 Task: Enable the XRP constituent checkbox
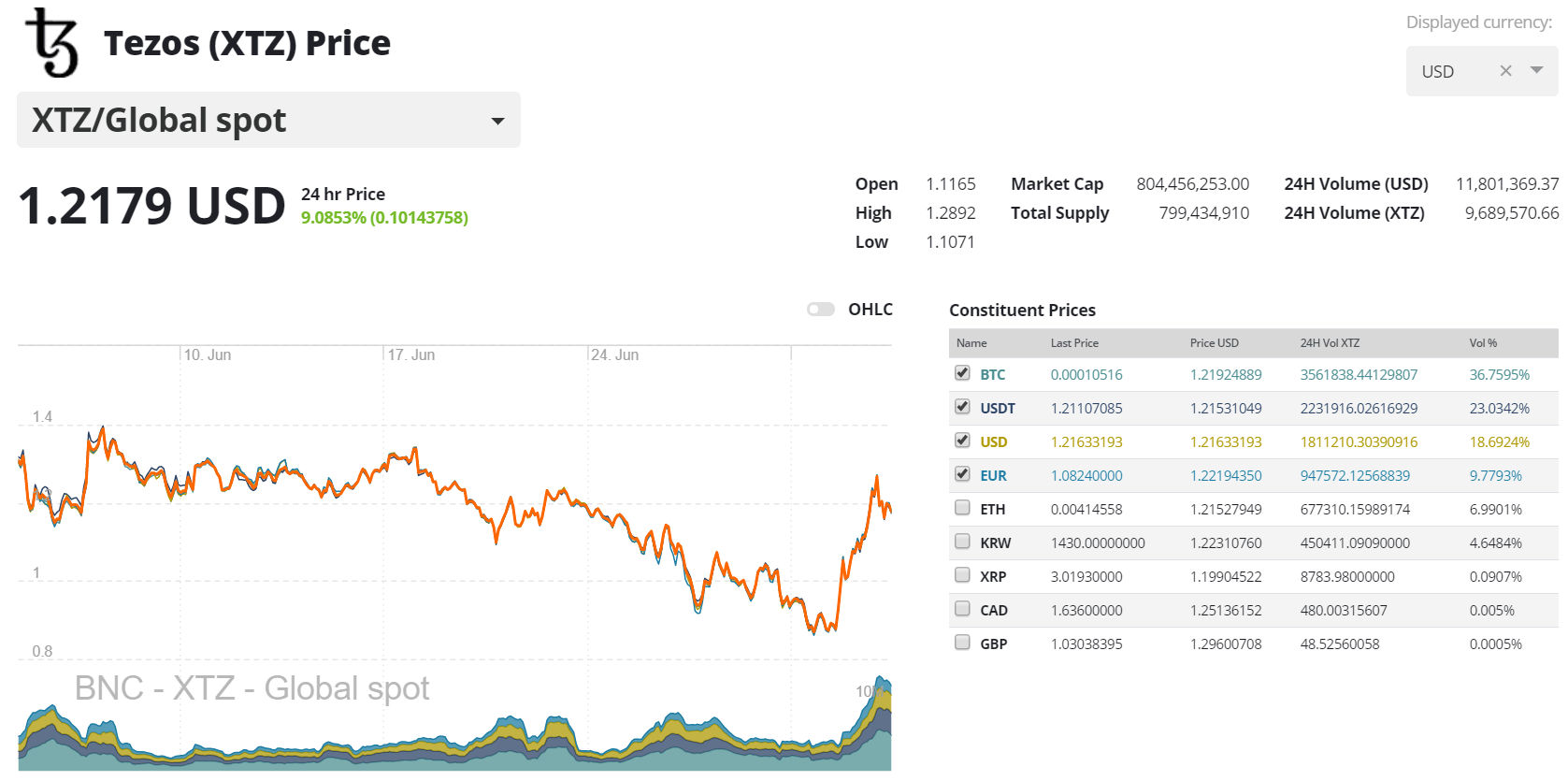point(962,575)
